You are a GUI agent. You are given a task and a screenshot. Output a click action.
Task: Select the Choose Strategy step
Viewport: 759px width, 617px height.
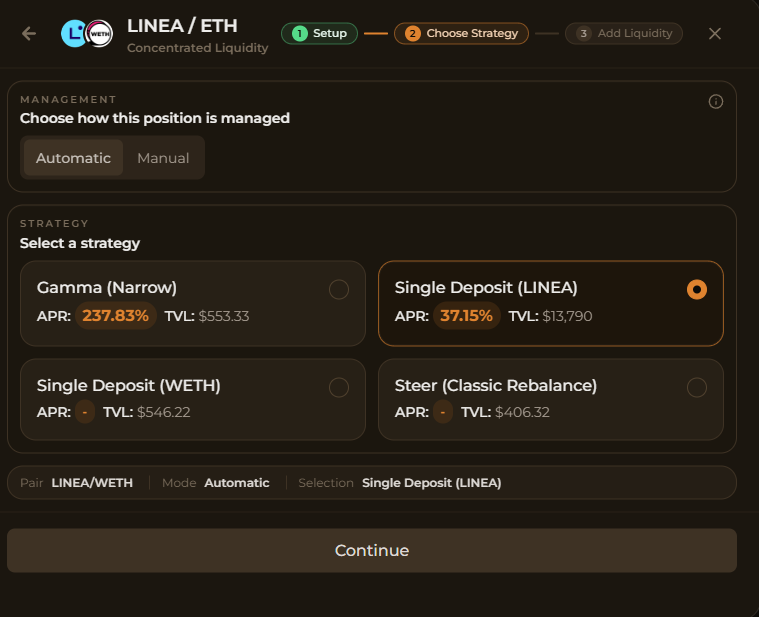point(461,33)
